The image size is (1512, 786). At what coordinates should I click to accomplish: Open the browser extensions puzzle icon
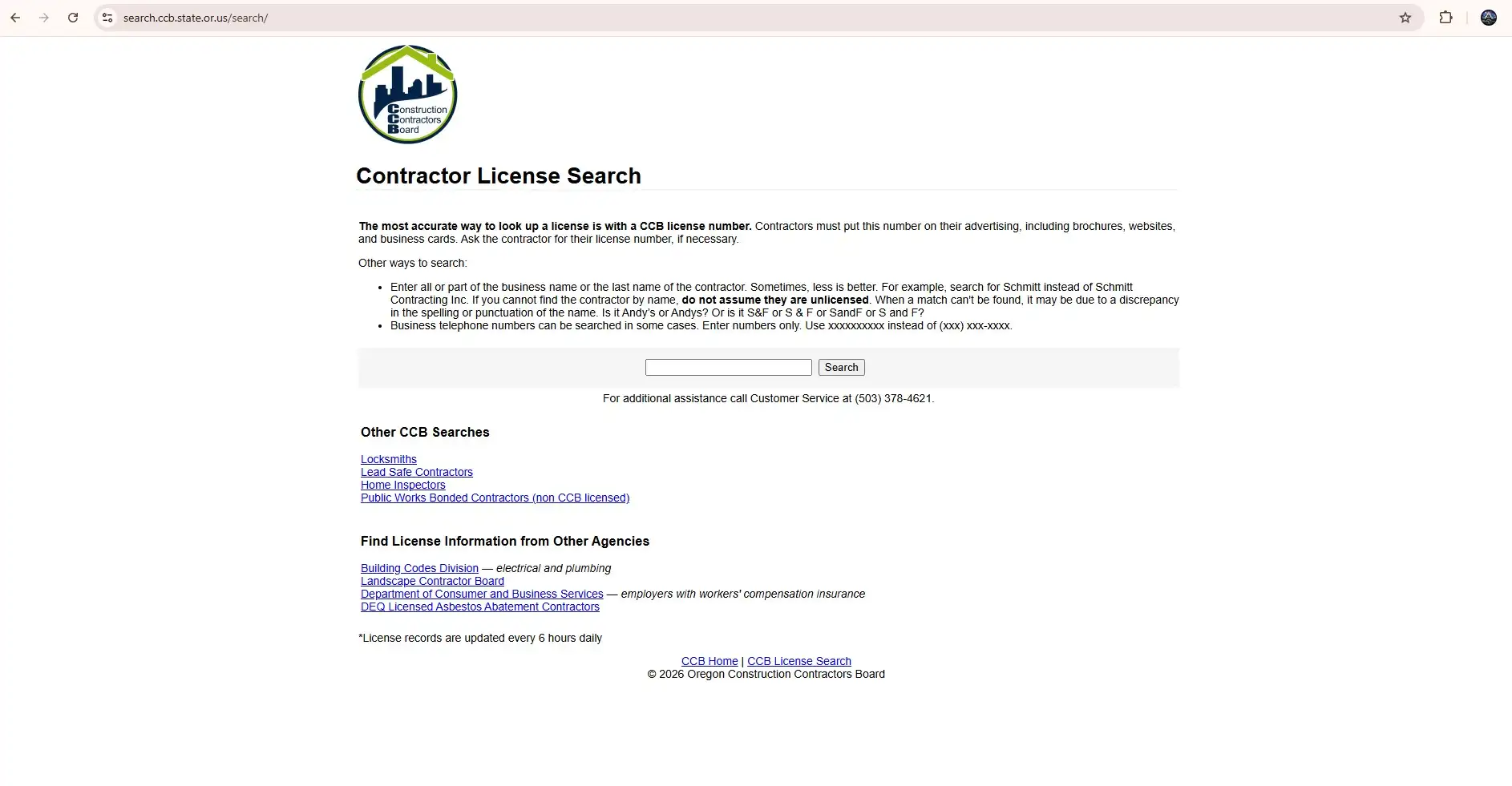tap(1445, 18)
